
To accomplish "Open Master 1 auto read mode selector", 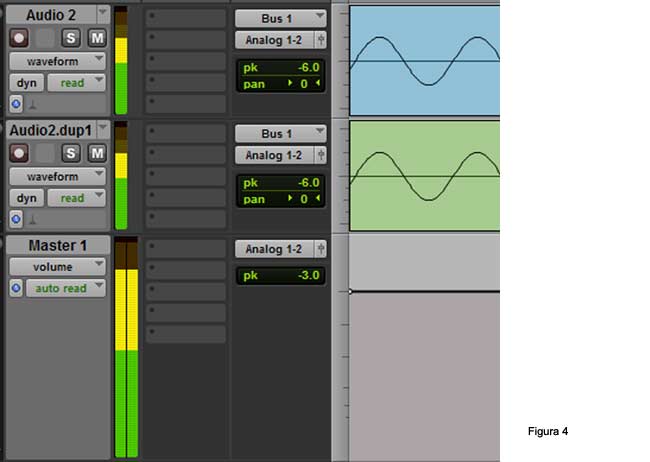I will pos(66,288).
